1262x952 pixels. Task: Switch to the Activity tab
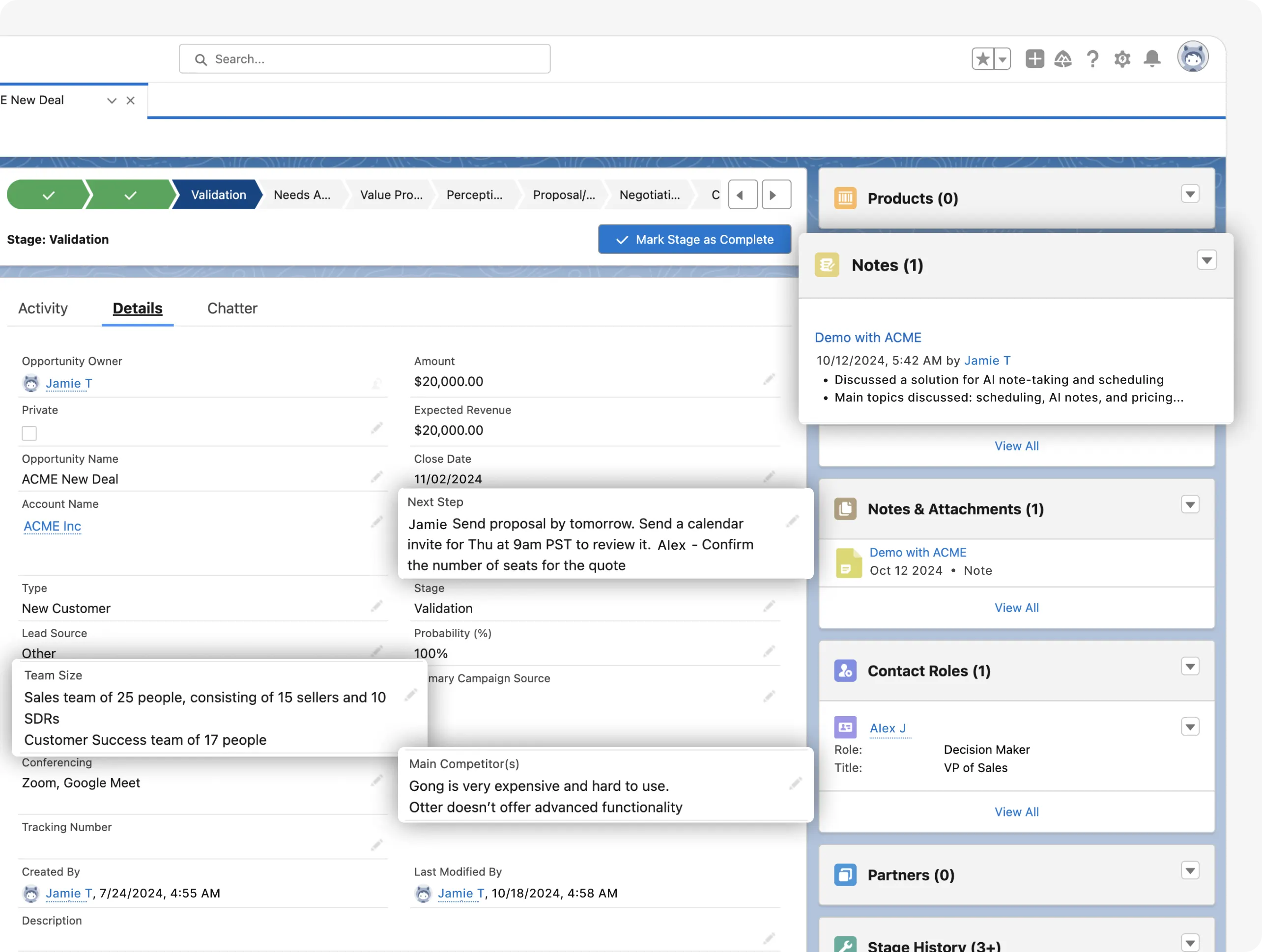click(42, 308)
